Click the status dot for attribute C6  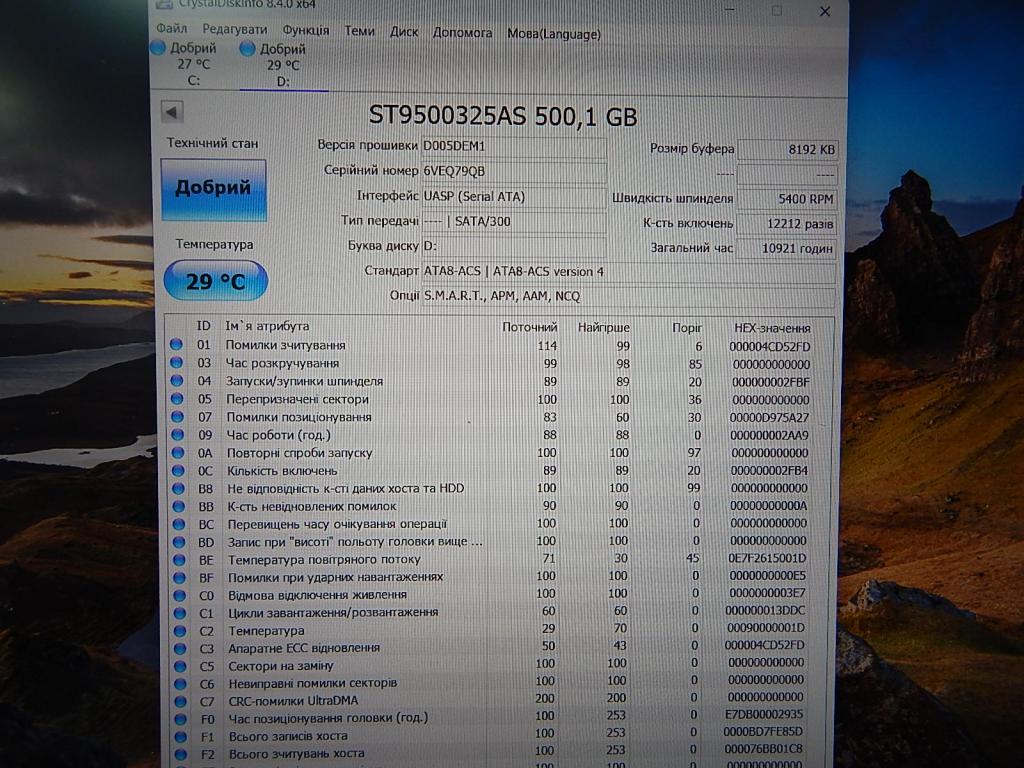pos(180,684)
